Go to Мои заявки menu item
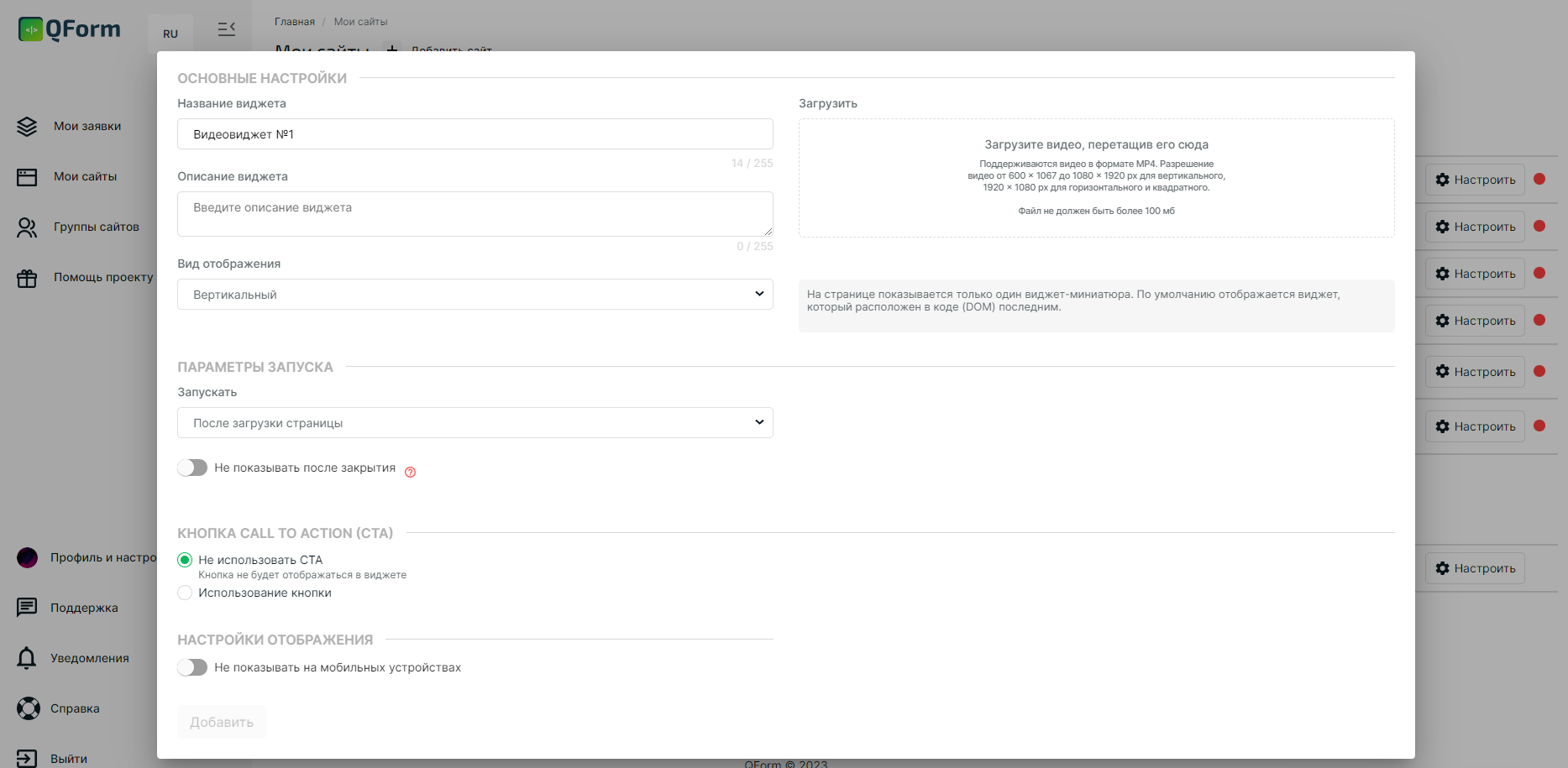The height and width of the screenshot is (768, 1568). (87, 126)
